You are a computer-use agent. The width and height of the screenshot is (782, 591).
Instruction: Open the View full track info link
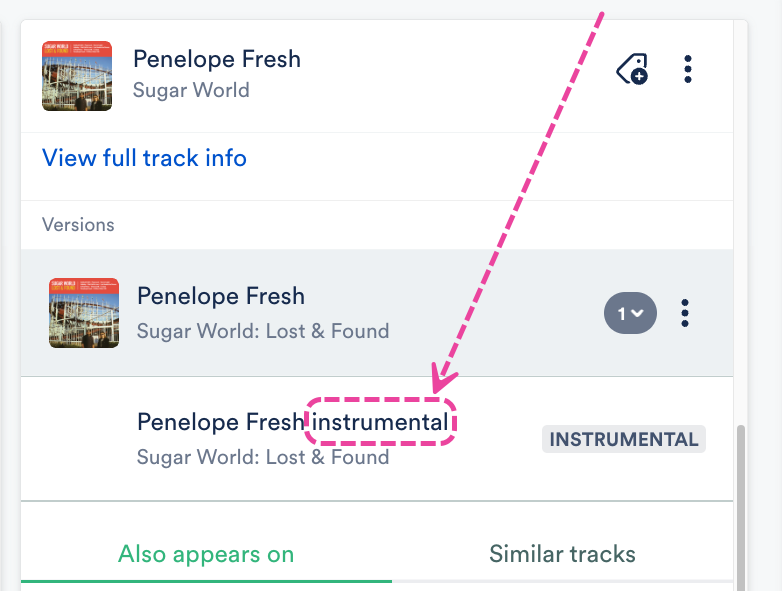[x=144, y=158]
